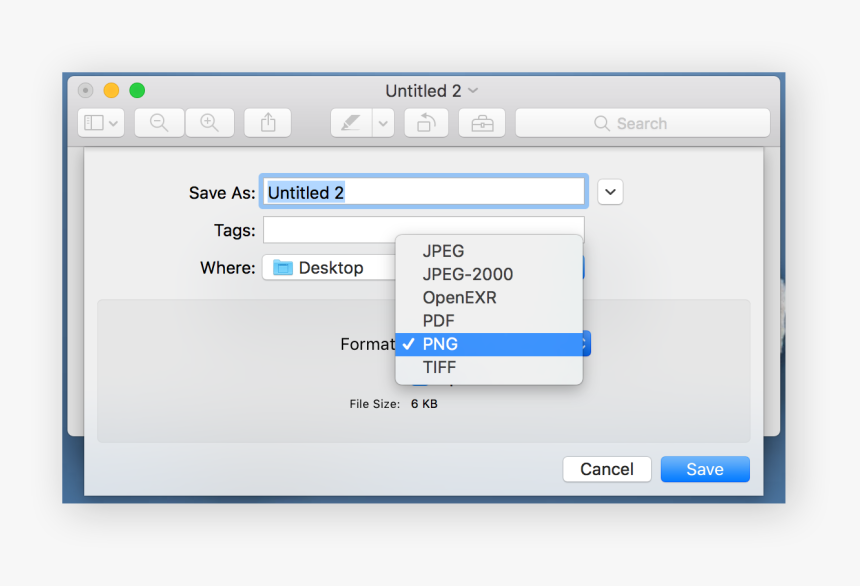This screenshot has width=860, height=586.
Task: Click the zoom out magnifier icon
Action: (x=159, y=123)
